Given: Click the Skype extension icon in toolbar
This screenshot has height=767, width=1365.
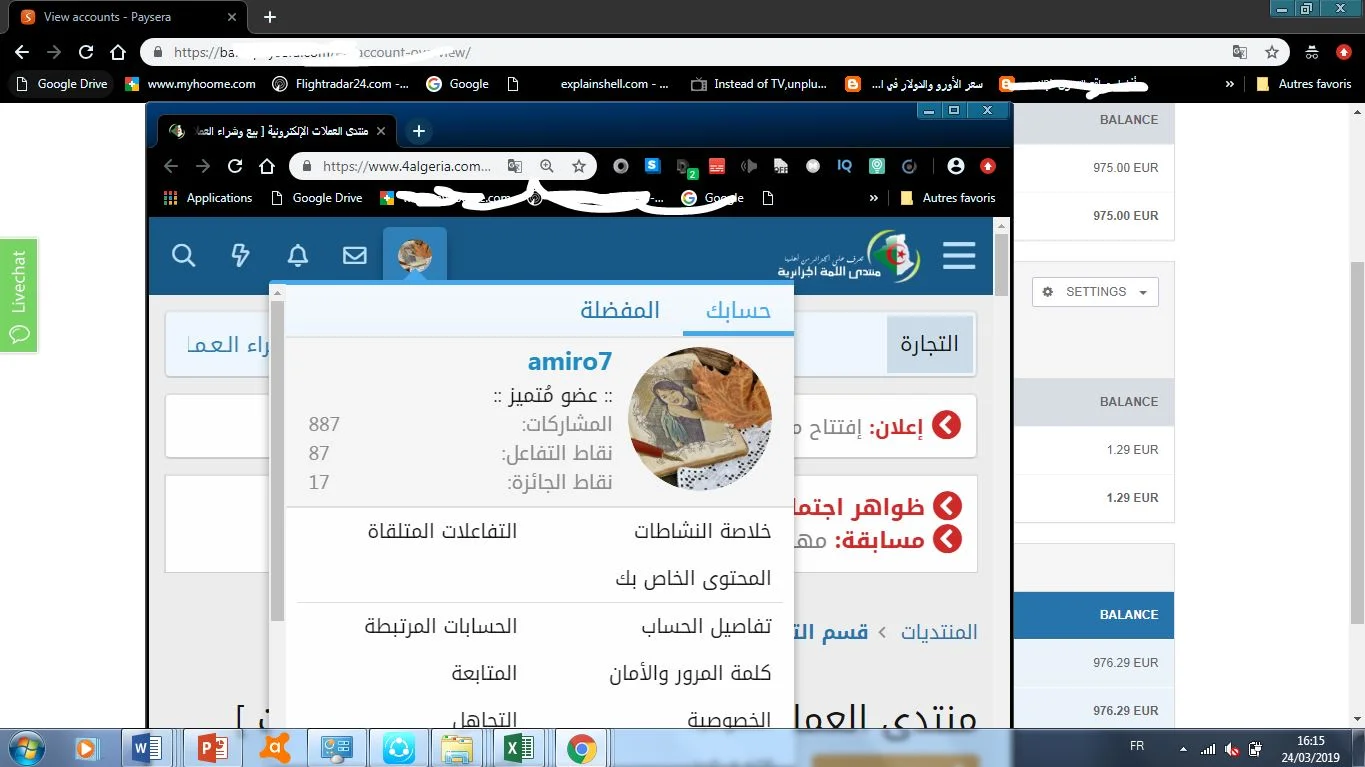Looking at the screenshot, I should (x=653, y=166).
